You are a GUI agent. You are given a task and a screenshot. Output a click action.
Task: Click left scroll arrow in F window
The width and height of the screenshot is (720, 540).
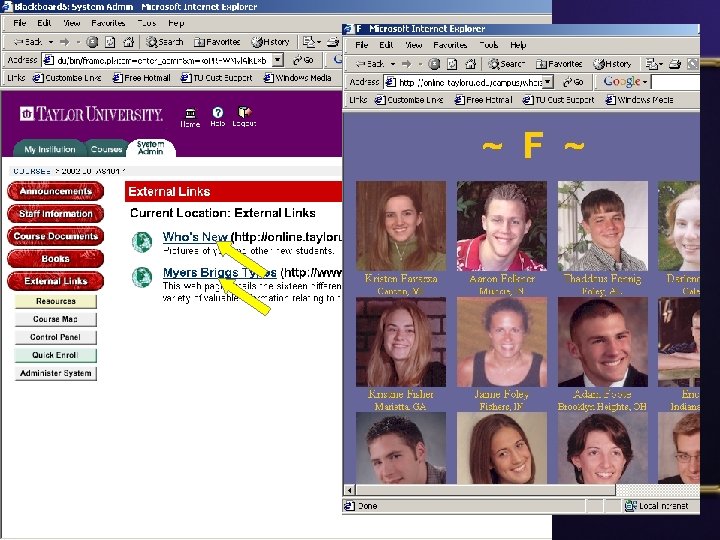tap(349, 490)
